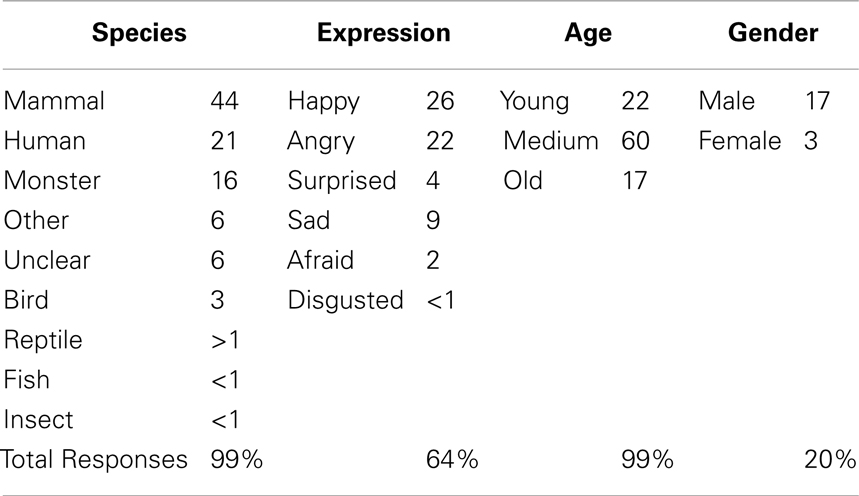Screen dimensions: 859x496
Task: Click the Angry value 22
Action: 440,141
